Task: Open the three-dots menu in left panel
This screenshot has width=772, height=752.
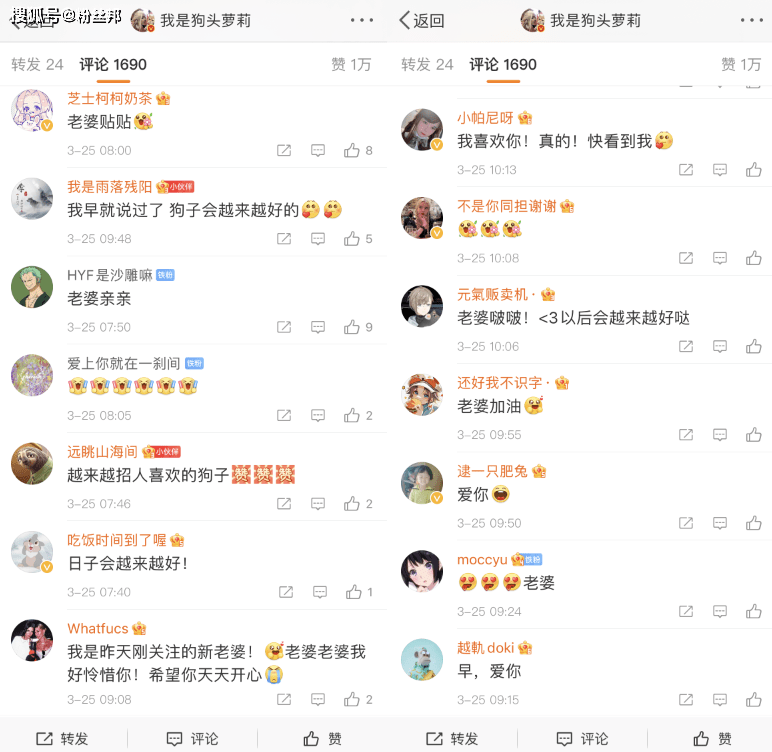Action: [x=362, y=20]
